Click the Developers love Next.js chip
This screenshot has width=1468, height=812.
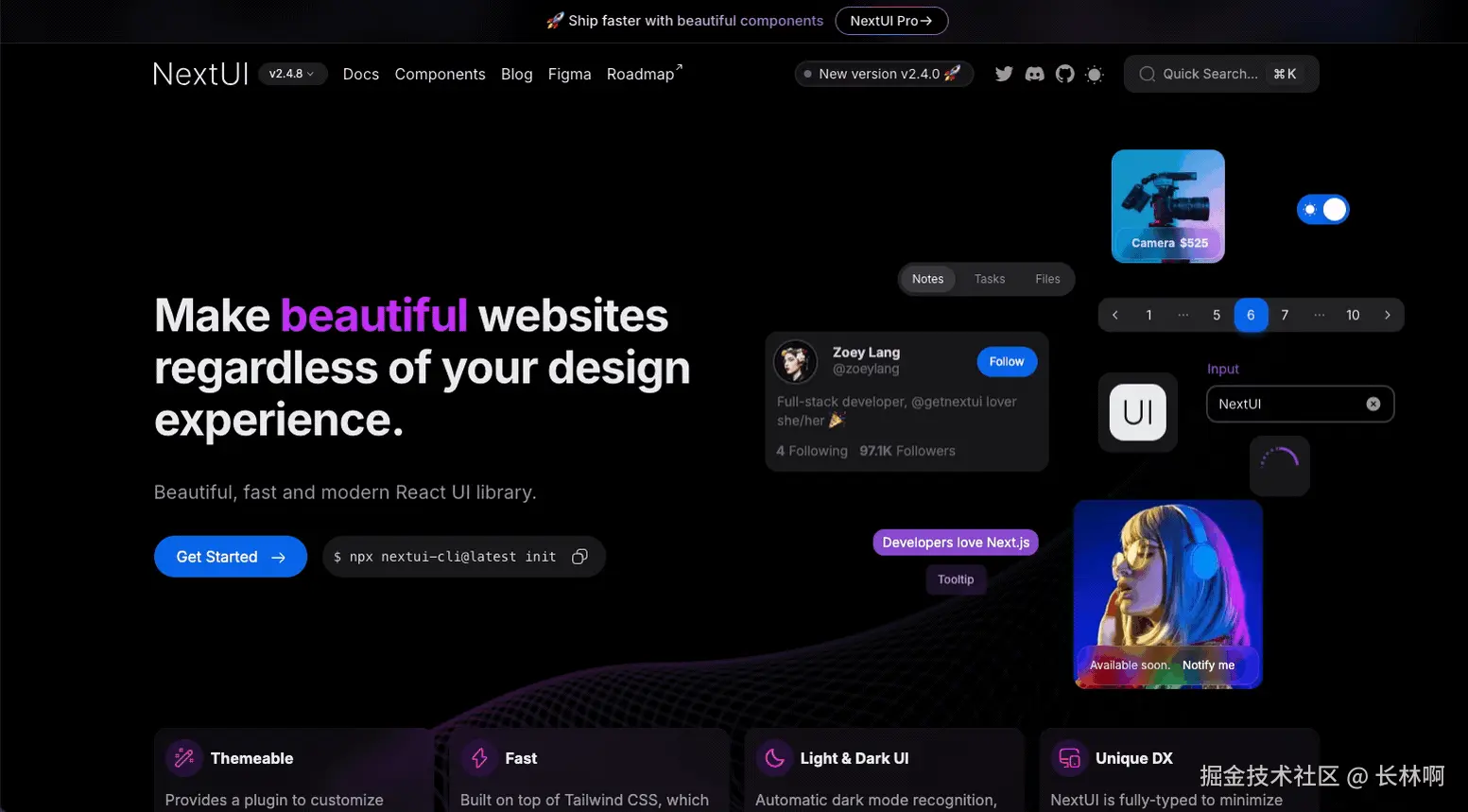tap(956, 543)
